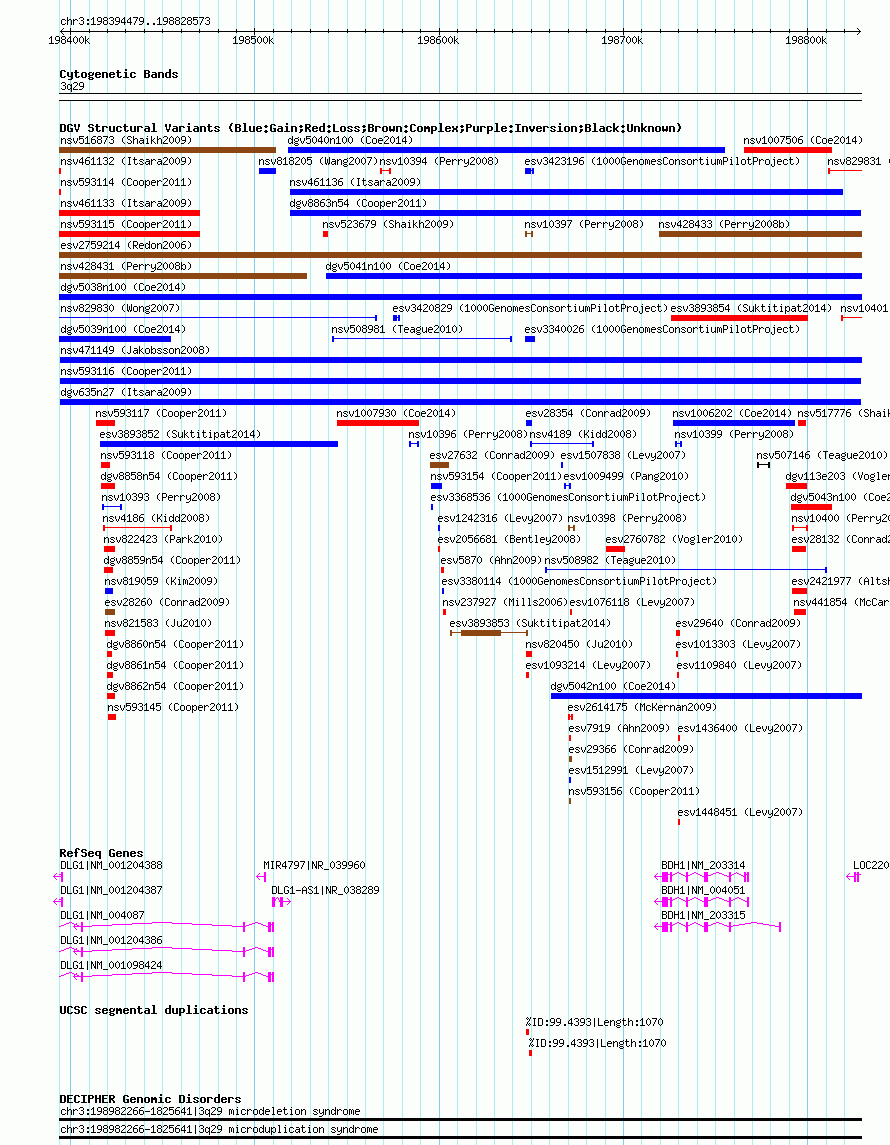Click the 198600k ruler tick label

coord(438,40)
